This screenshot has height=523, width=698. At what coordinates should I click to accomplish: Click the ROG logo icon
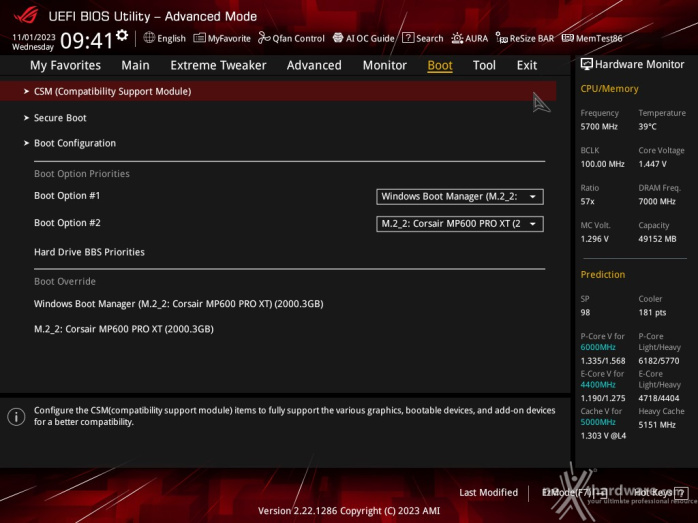click(x=25, y=16)
